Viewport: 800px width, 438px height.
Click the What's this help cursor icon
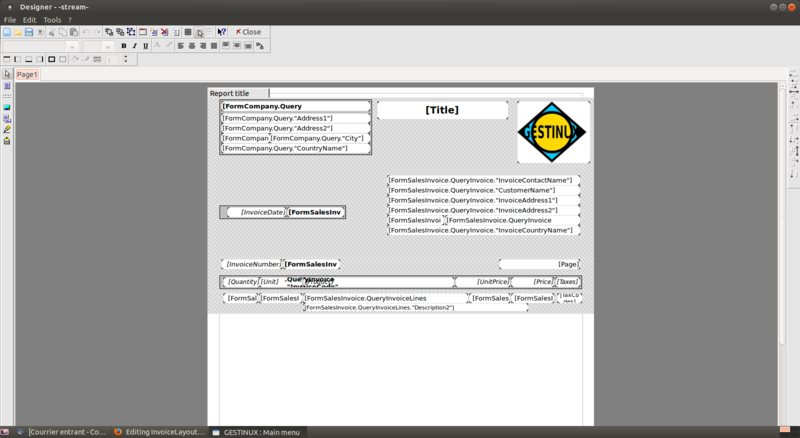(221, 32)
